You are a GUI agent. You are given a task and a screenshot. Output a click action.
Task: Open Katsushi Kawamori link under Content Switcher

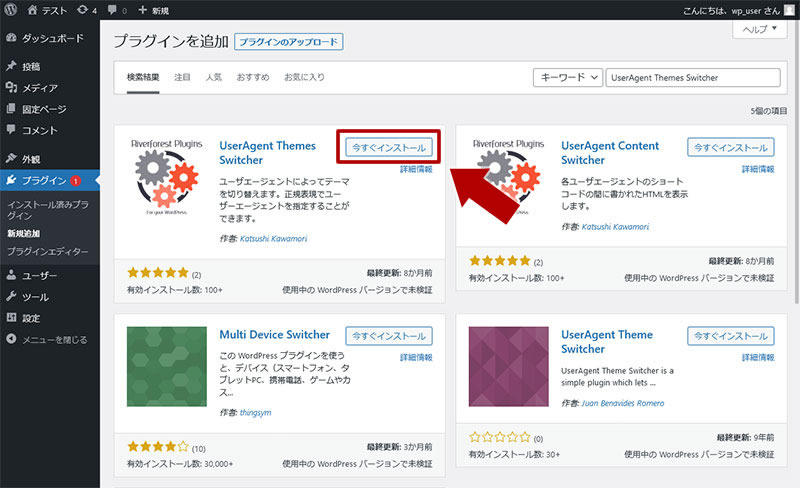coord(615,227)
